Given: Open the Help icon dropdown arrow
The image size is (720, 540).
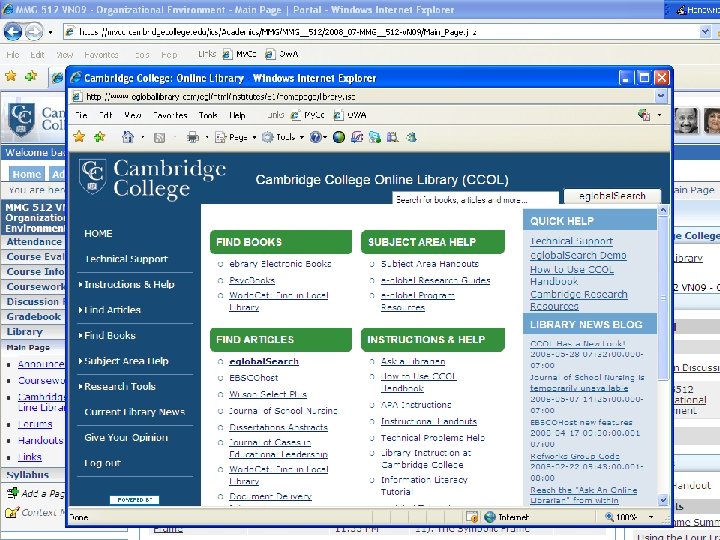Looking at the screenshot, I should click(x=325, y=137).
